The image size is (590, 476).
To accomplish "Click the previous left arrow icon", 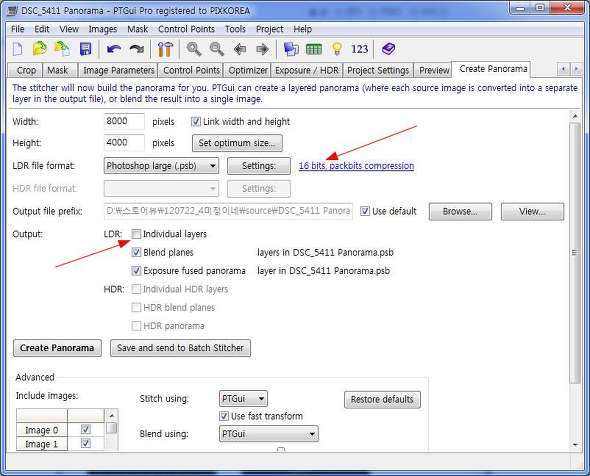I will coord(240,49).
